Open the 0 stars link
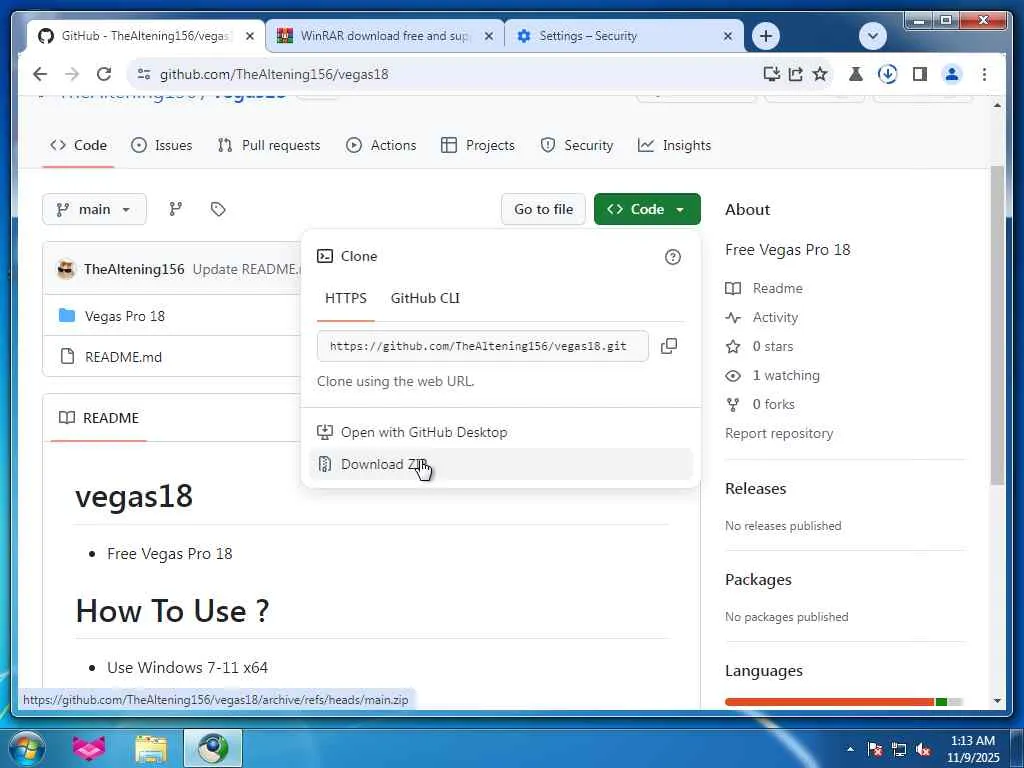This screenshot has height=768, width=1024. tap(773, 346)
